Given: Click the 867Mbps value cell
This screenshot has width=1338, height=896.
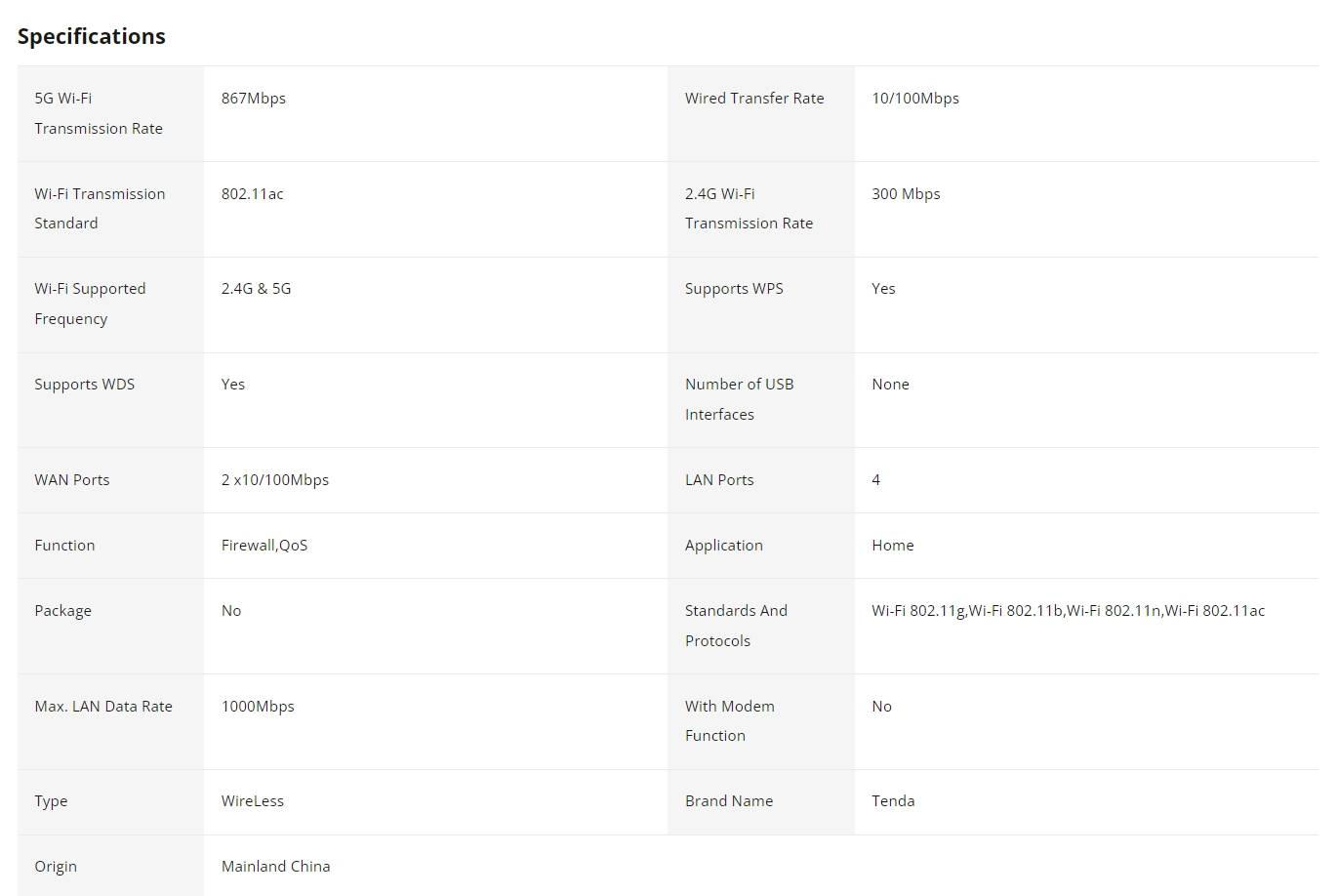Looking at the screenshot, I should point(254,99).
